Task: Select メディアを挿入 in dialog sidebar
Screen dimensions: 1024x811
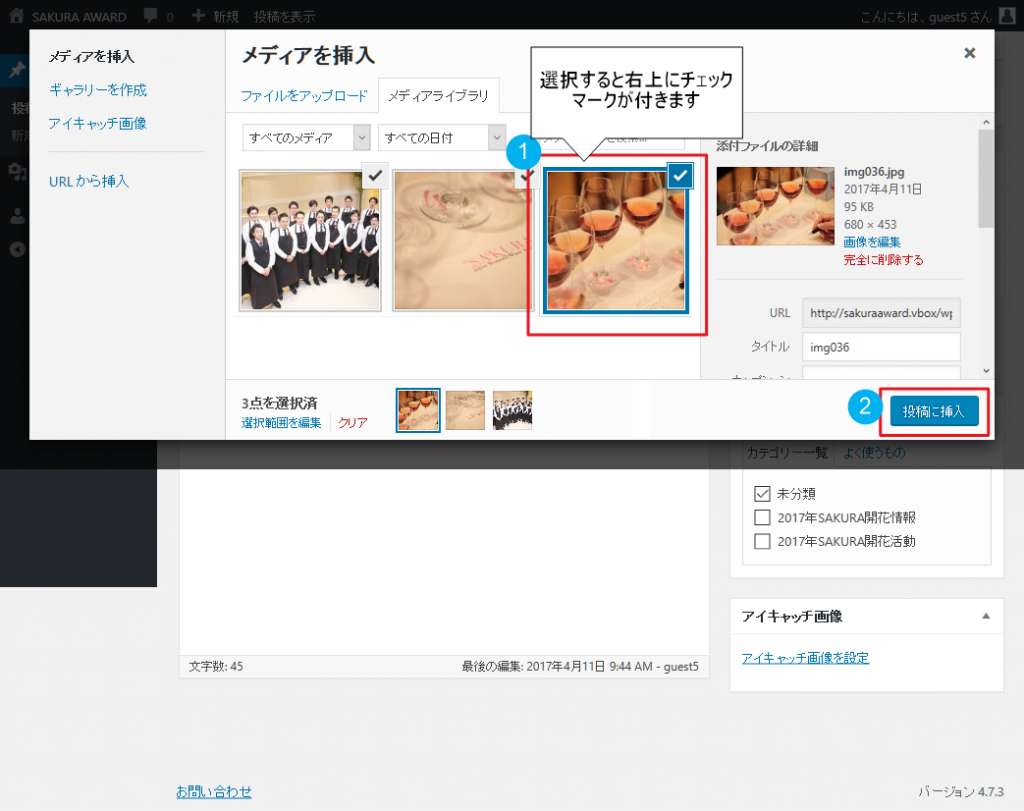Action: (91, 57)
